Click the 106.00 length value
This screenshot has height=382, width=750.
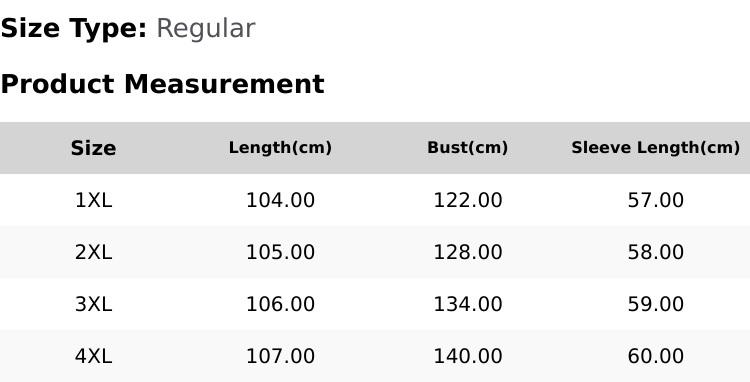(280, 304)
